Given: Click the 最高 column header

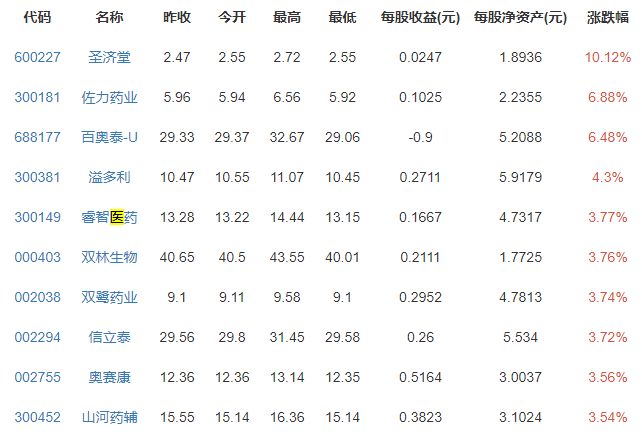Looking at the screenshot, I should 287,17.
